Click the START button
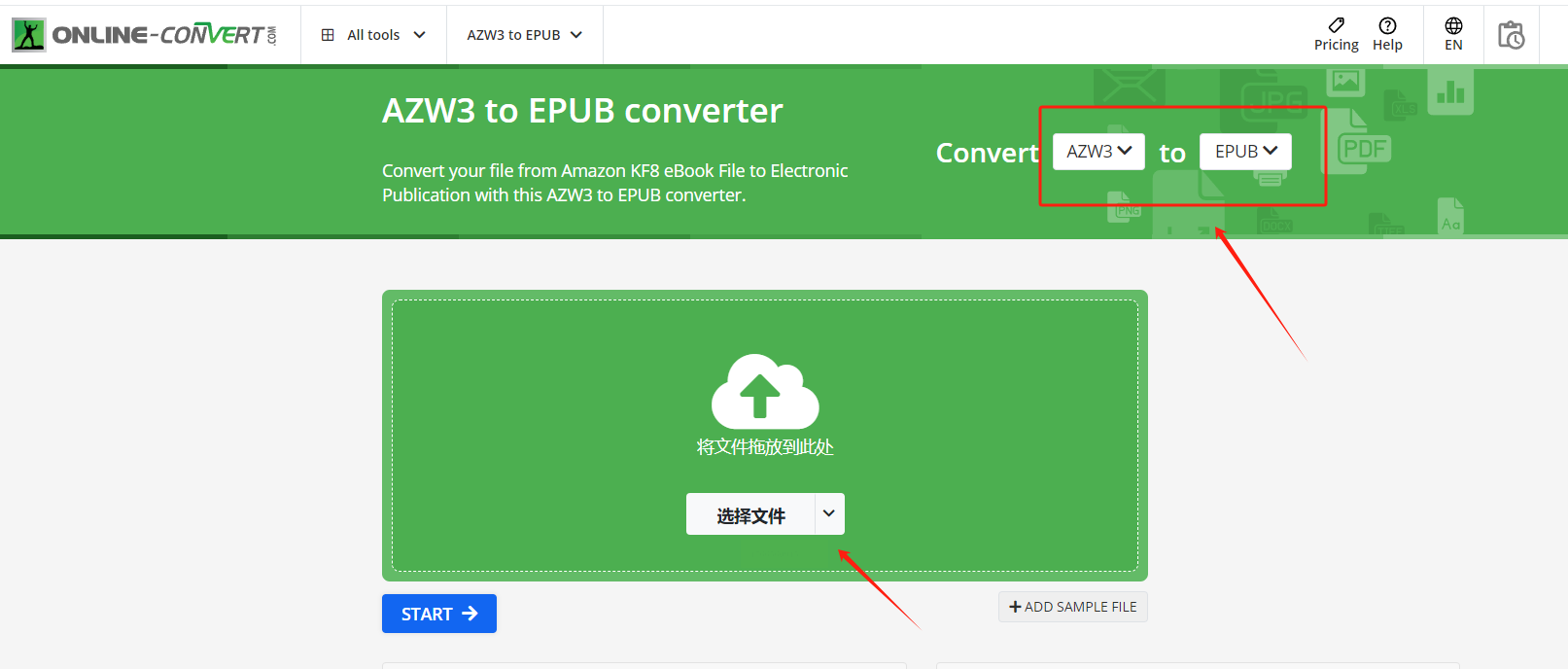Screen dimensions: 1568x669 click(439, 614)
